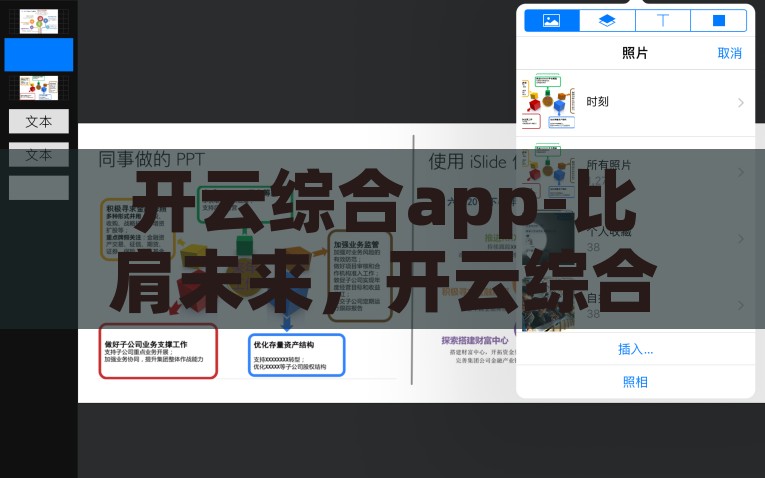Click the first 文本 sidebar button
Image resolution: width=765 pixels, height=478 pixels.
pos(39,121)
